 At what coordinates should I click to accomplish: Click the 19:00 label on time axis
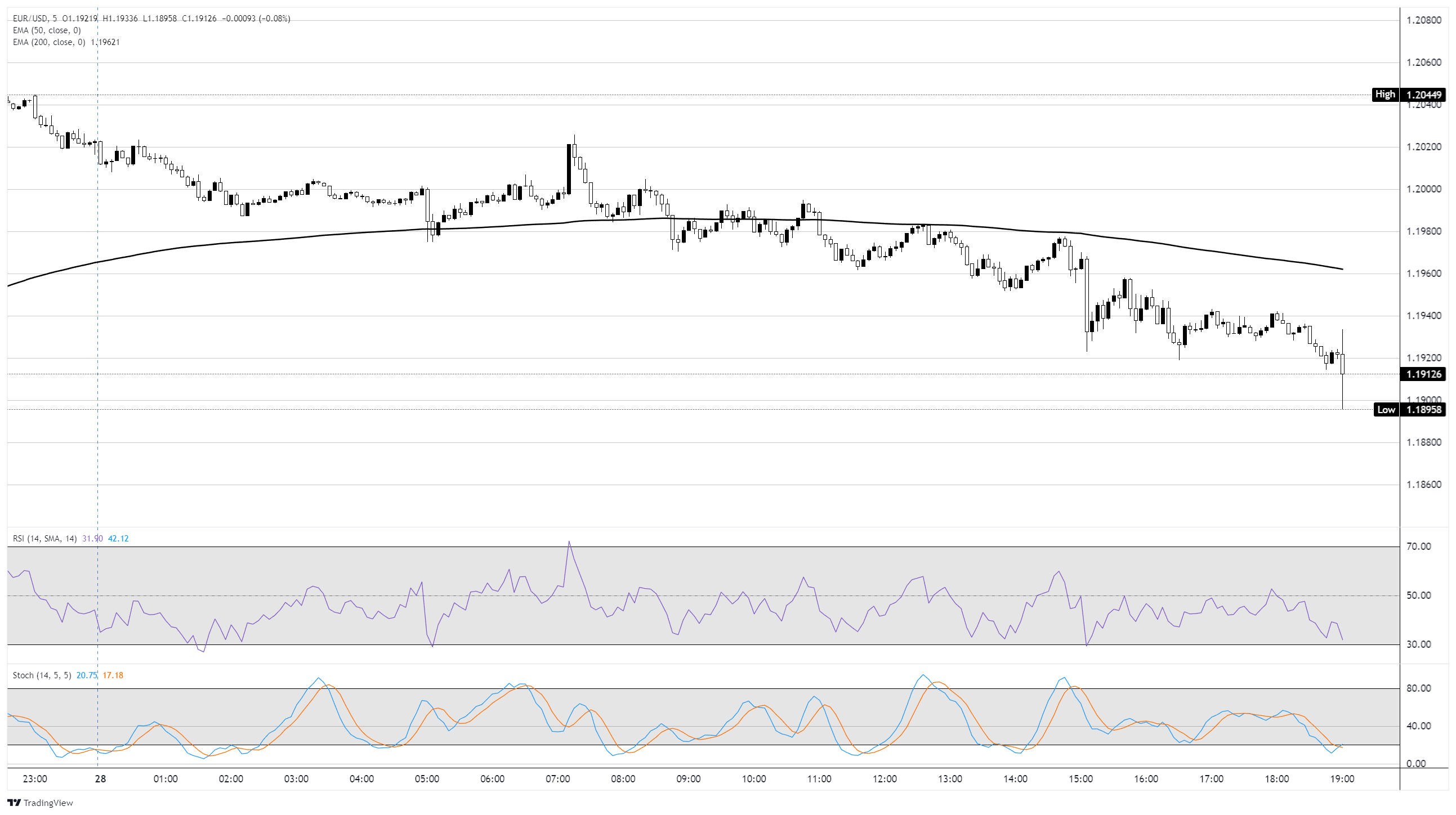[x=1342, y=779]
